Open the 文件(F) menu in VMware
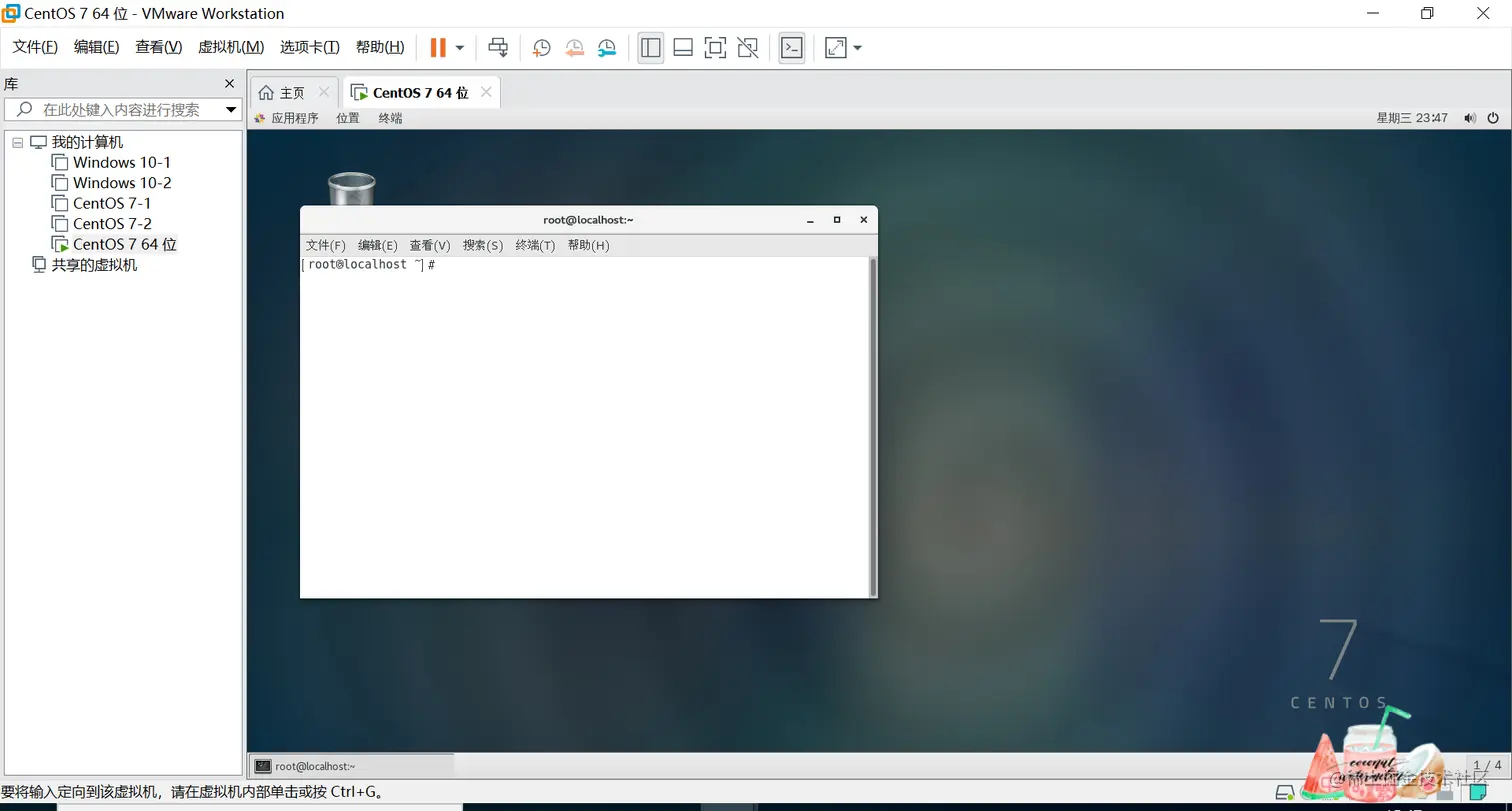The height and width of the screenshot is (811, 1512). 35,47
